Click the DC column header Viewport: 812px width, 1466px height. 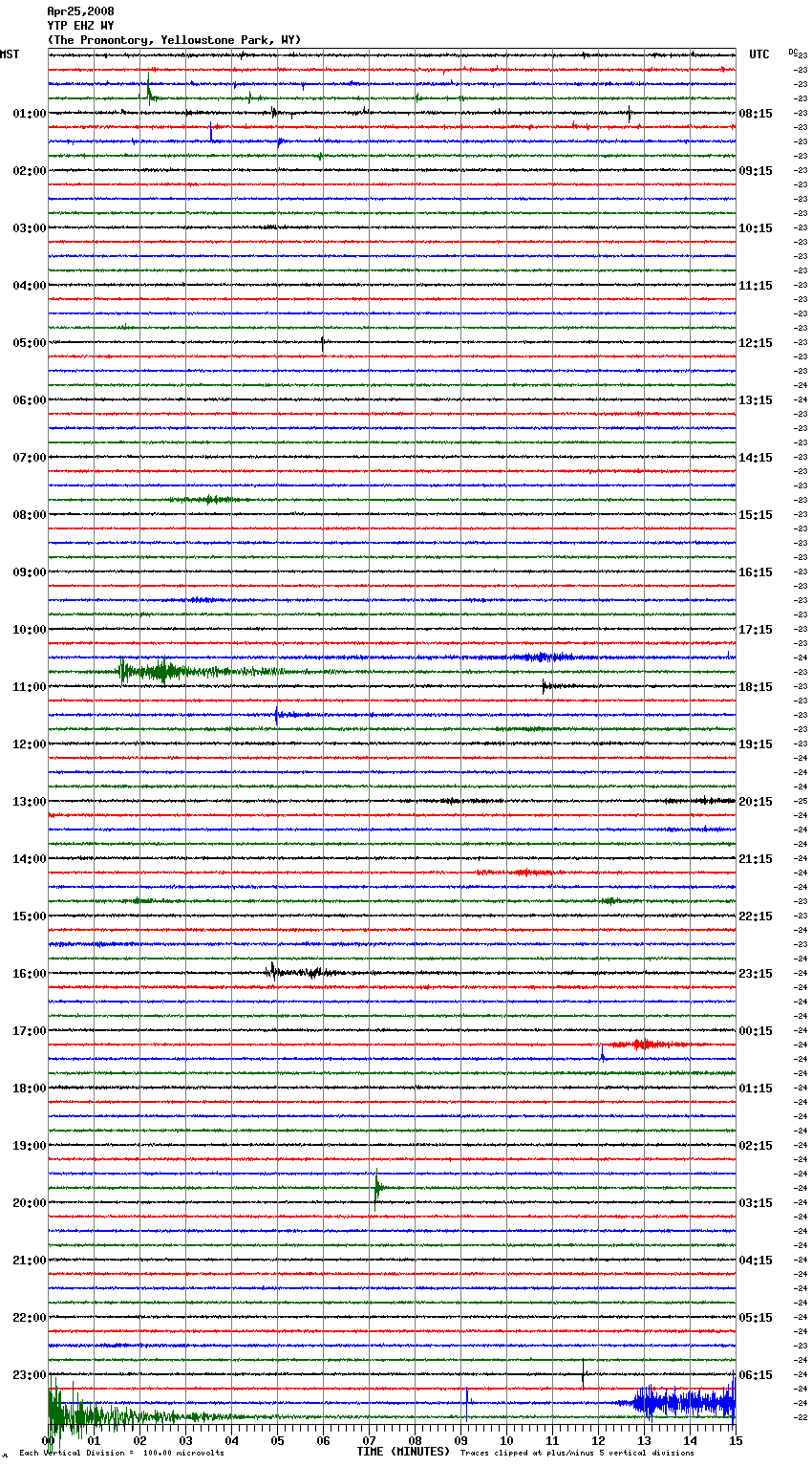pyautogui.click(x=793, y=52)
